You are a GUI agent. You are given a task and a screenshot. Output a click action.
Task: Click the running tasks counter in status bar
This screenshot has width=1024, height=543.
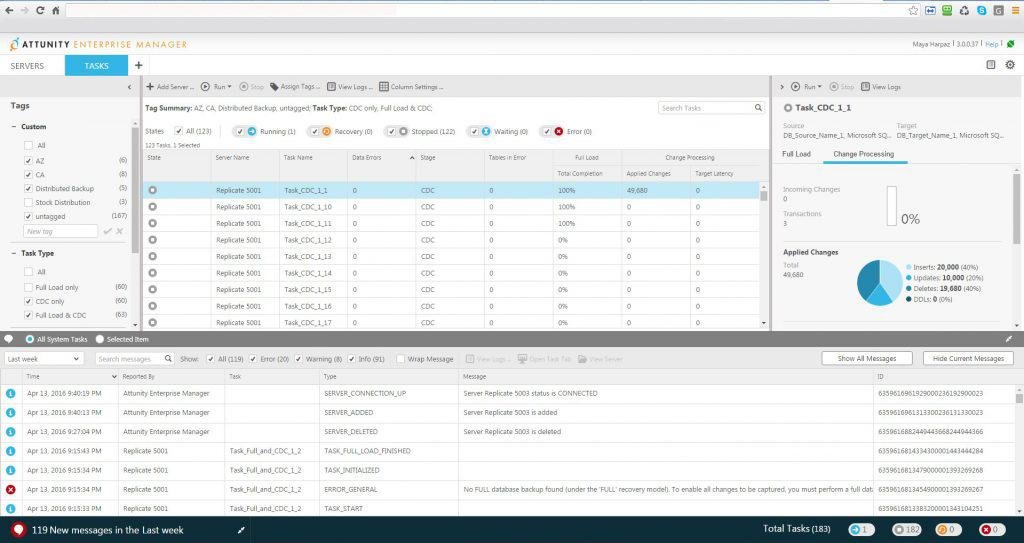pos(861,529)
